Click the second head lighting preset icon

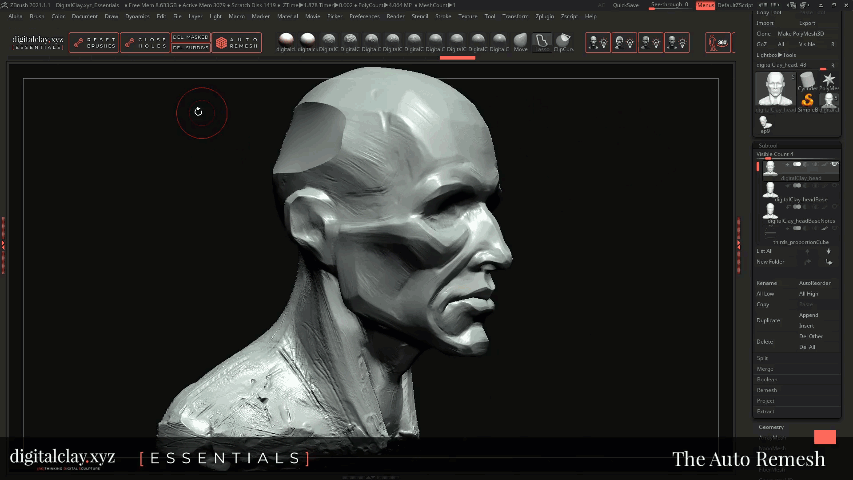click(x=624, y=42)
